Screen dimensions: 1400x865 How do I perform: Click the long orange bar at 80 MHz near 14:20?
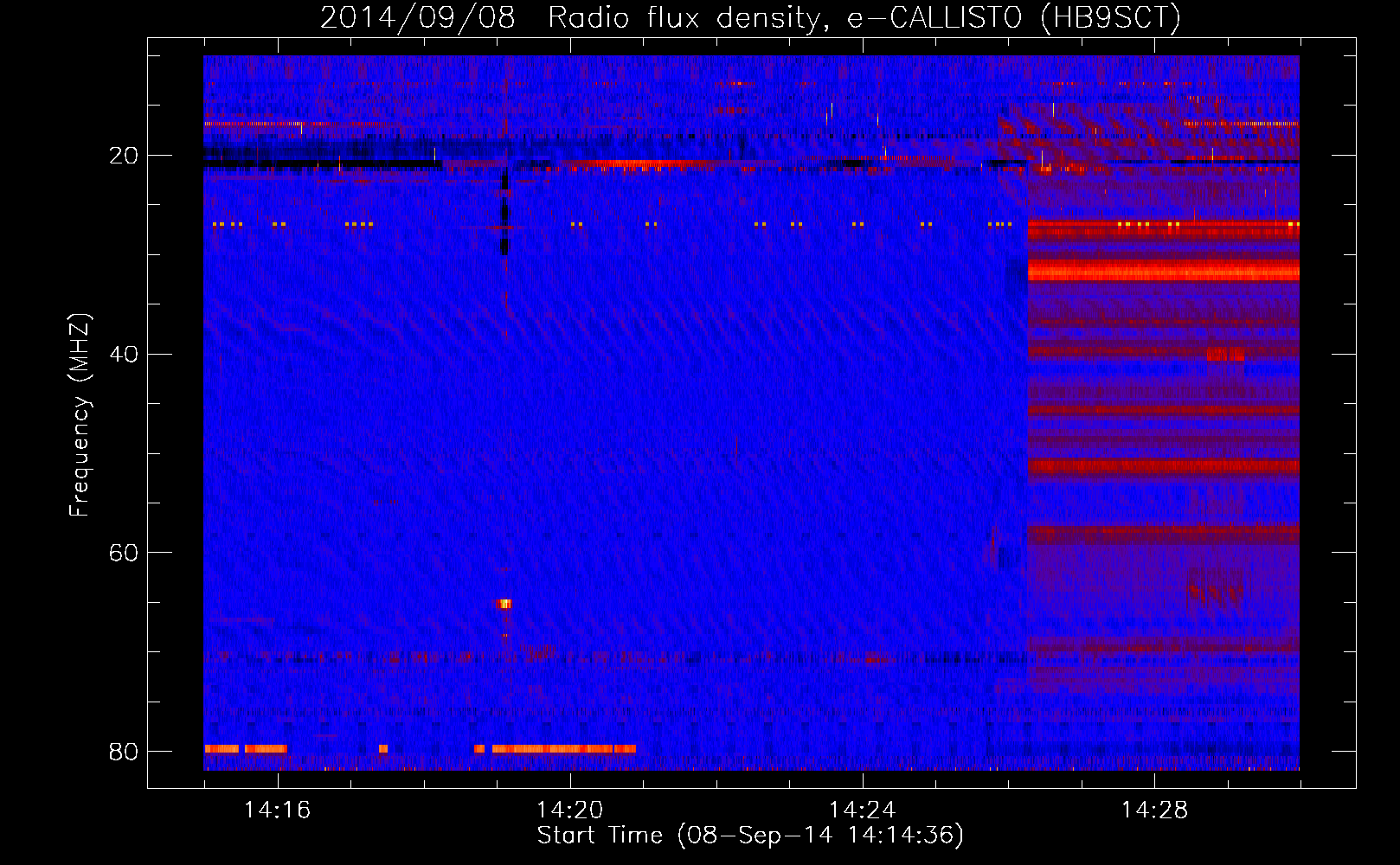pyautogui.click(x=564, y=748)
